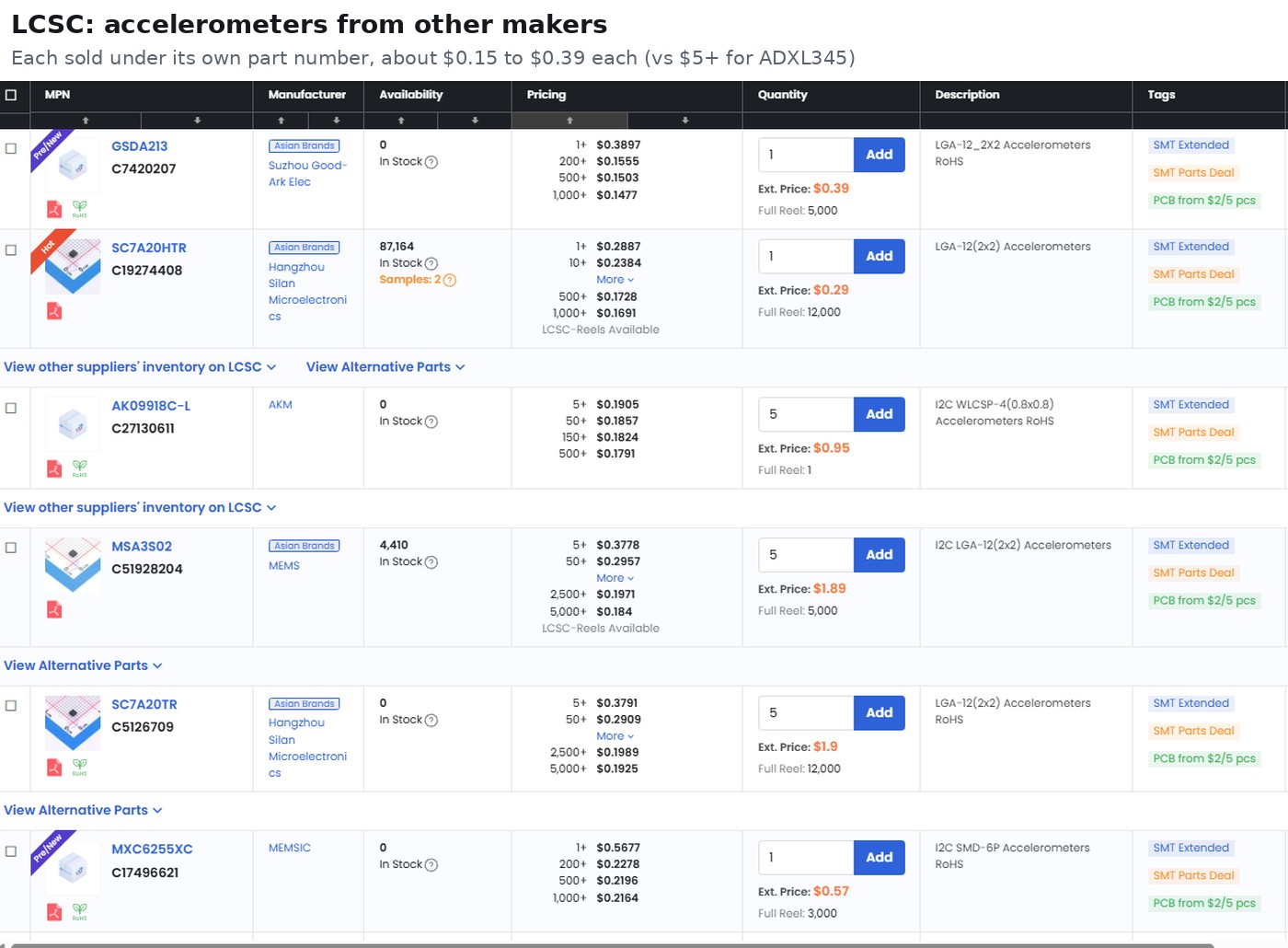
Task: Add SC7A20HTR to cart
Action: pyautogui.click(x=879, y=256)
